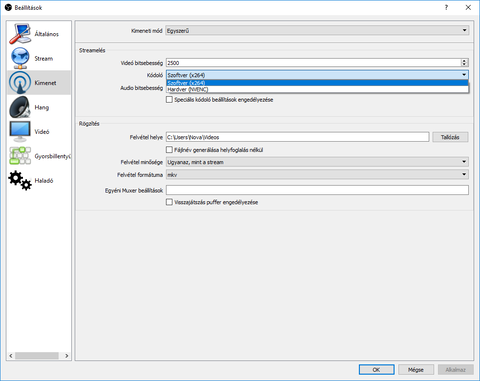Toggle Fájlnév generálása helyfoglalás nélkül checkbox
Image resolution: width=480 pixels, height=381 pixels.
(169, 150)
